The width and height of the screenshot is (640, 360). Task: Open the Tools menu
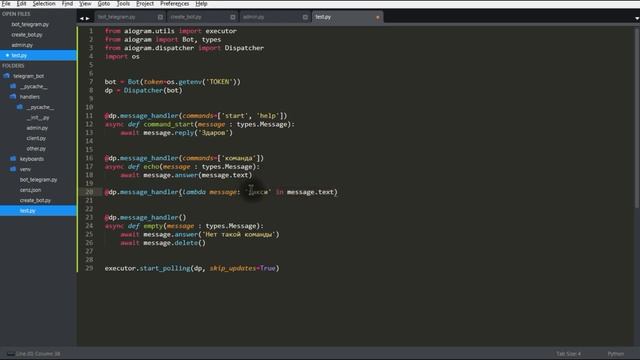[x=123, y=4]
